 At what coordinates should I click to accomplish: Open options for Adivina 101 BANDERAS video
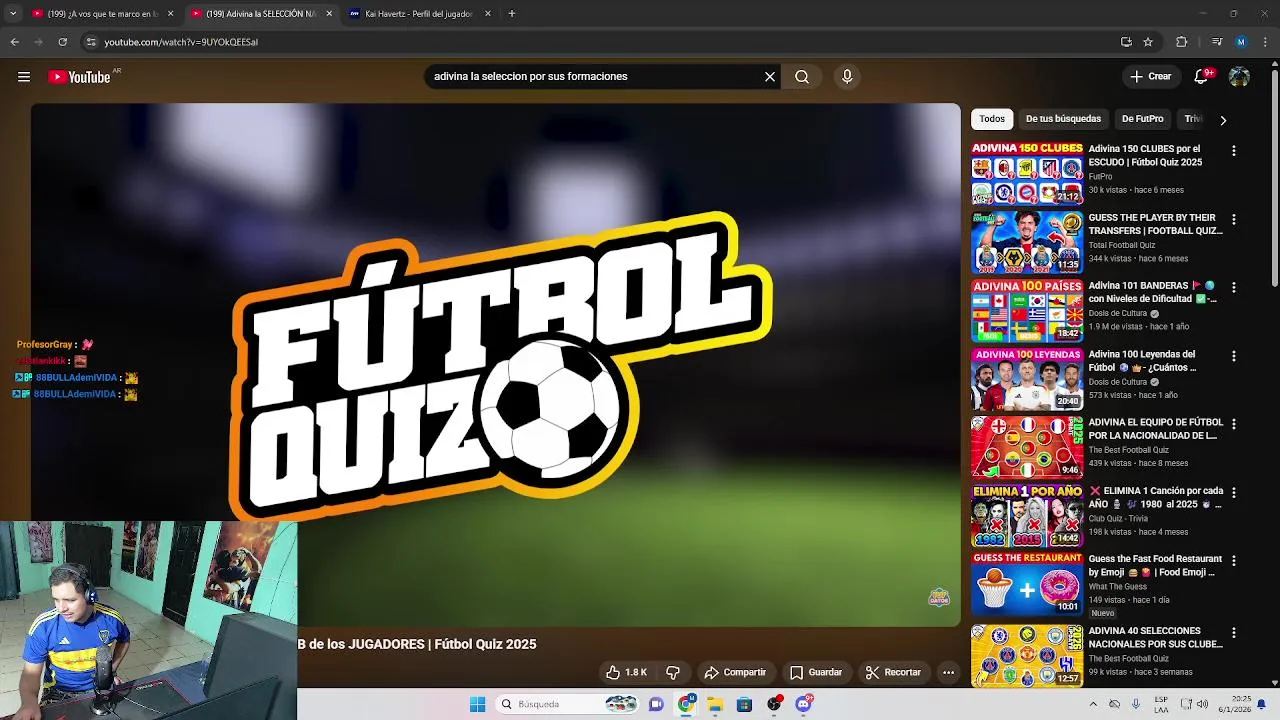tap(1233, 287)
